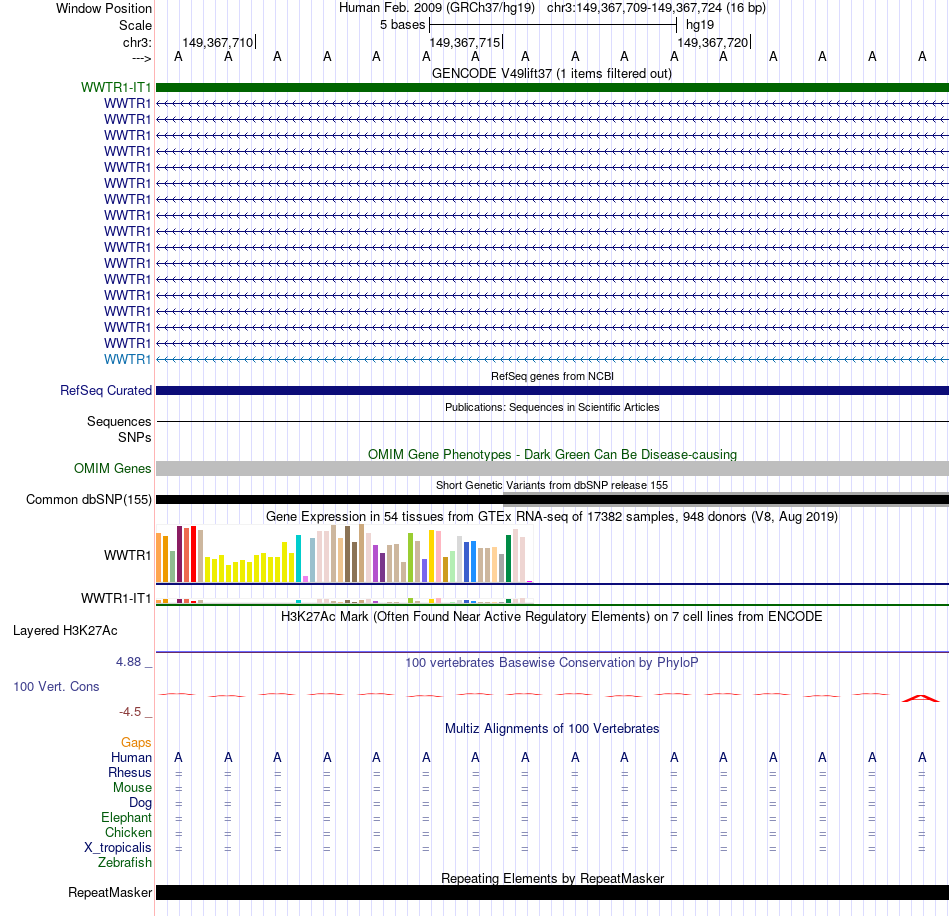Open OMIM Gene Phenotypes track title
This screenshot has height=916, width=950.
click(x=552, y=454)
